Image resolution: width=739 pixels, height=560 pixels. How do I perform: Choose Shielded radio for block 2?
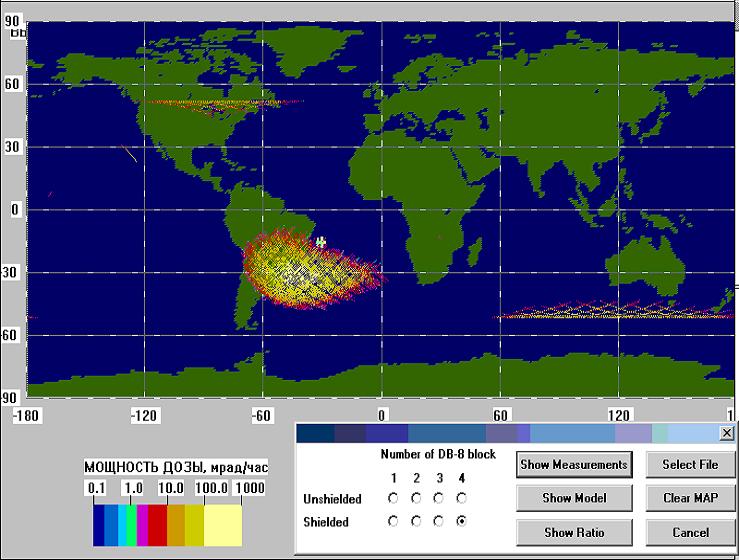tap(416, 521)
